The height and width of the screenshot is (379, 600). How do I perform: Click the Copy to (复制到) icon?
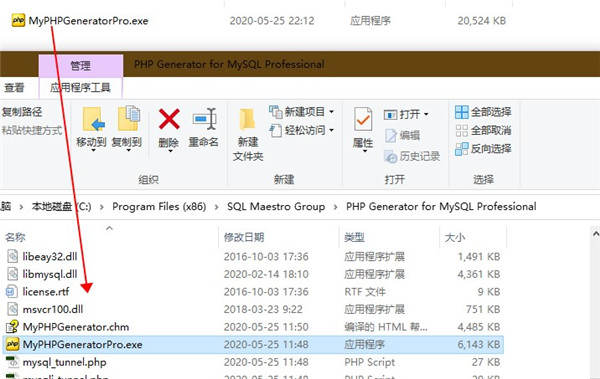tap(129, 119)
